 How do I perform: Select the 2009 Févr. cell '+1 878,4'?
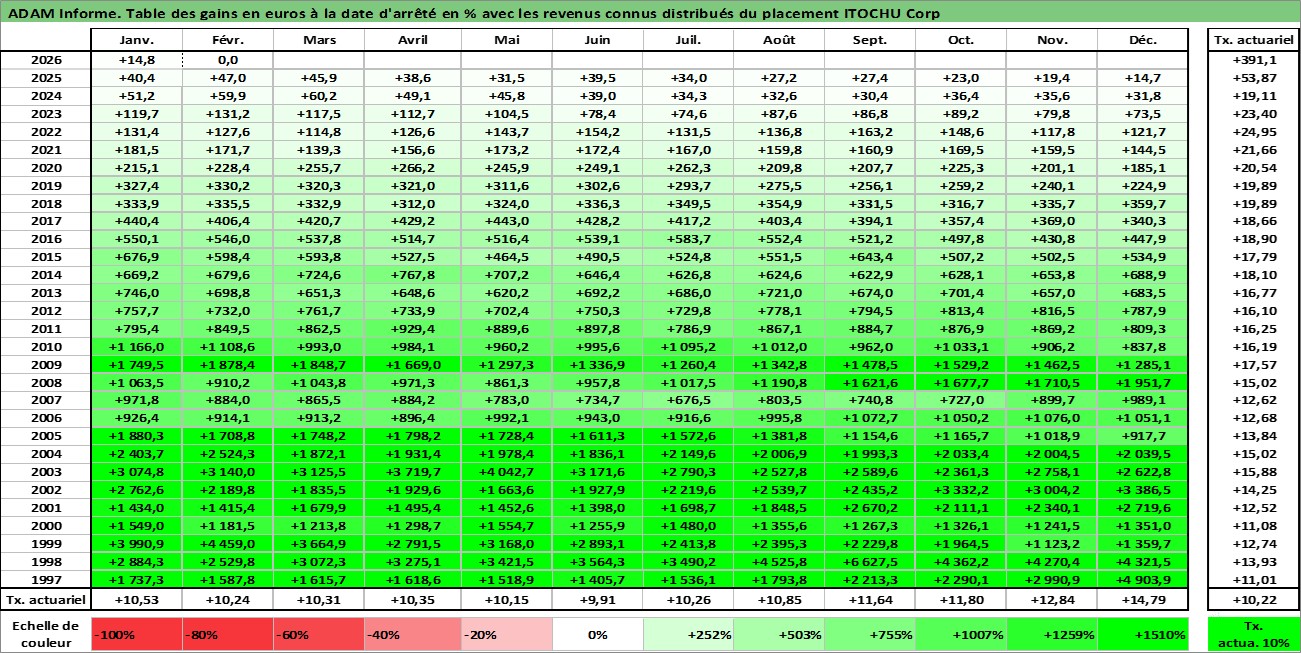click(227, 365)
